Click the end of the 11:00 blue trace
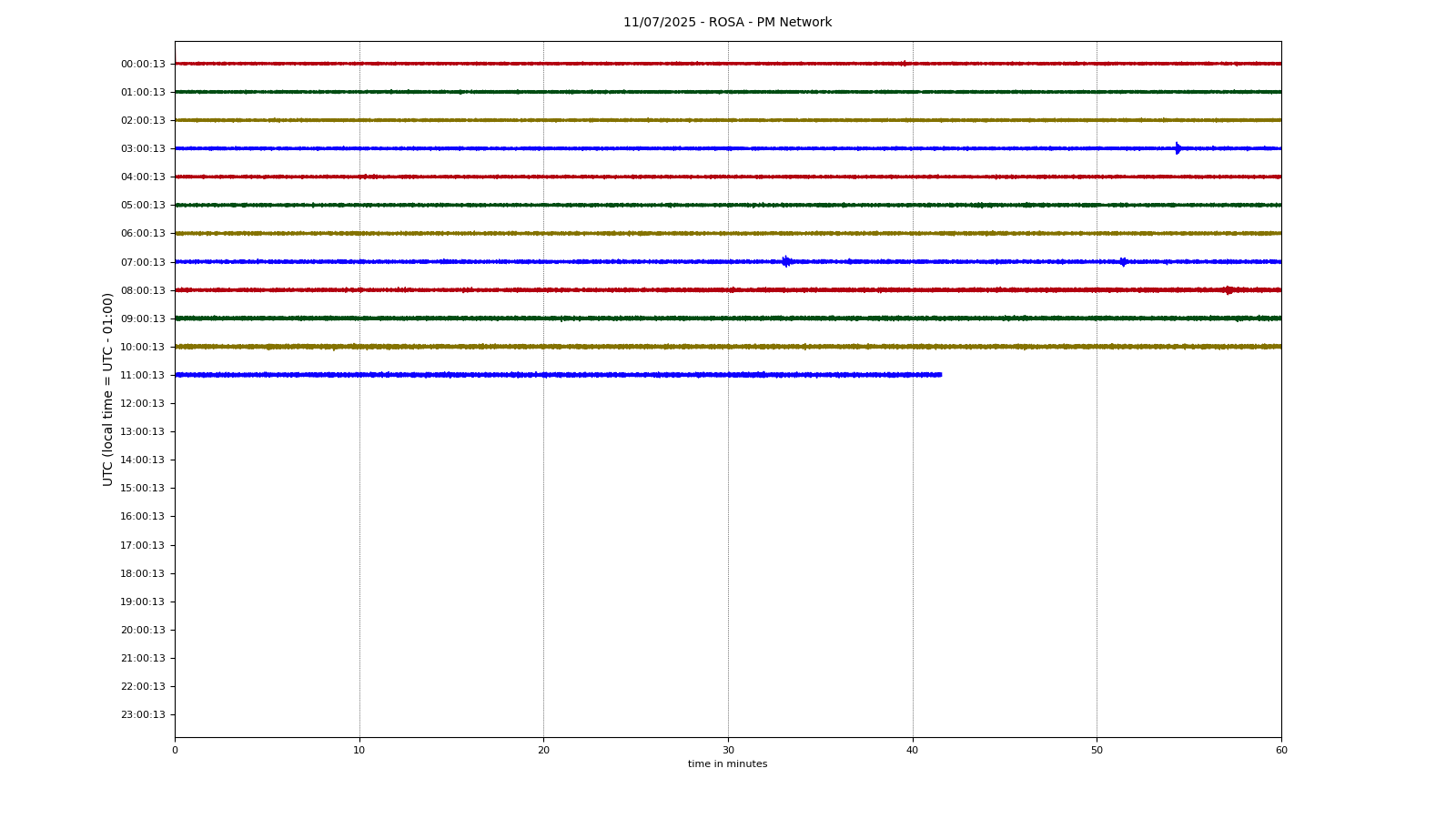Viewport: 1456px width, 819px height. [x=940, y=375]
